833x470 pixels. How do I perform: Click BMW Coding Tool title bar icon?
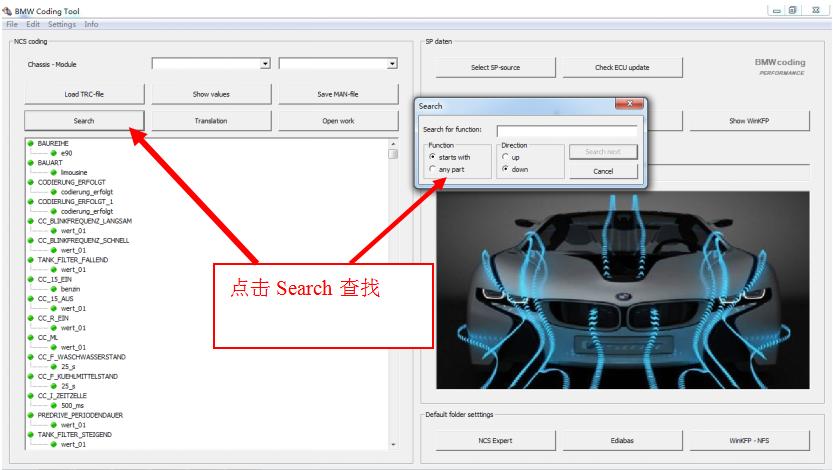(x=7, y=11)
